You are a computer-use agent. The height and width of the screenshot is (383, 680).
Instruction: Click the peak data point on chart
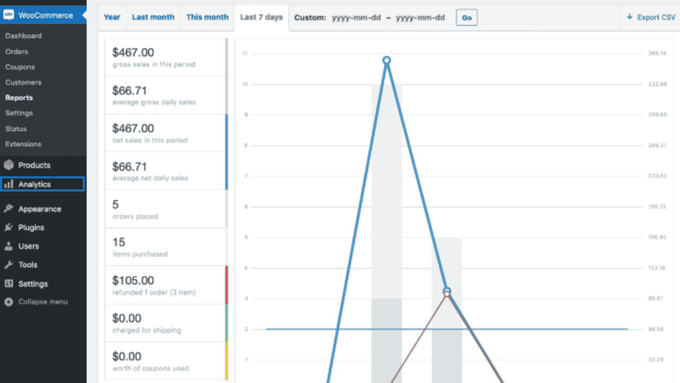click(x=386, y=60)
